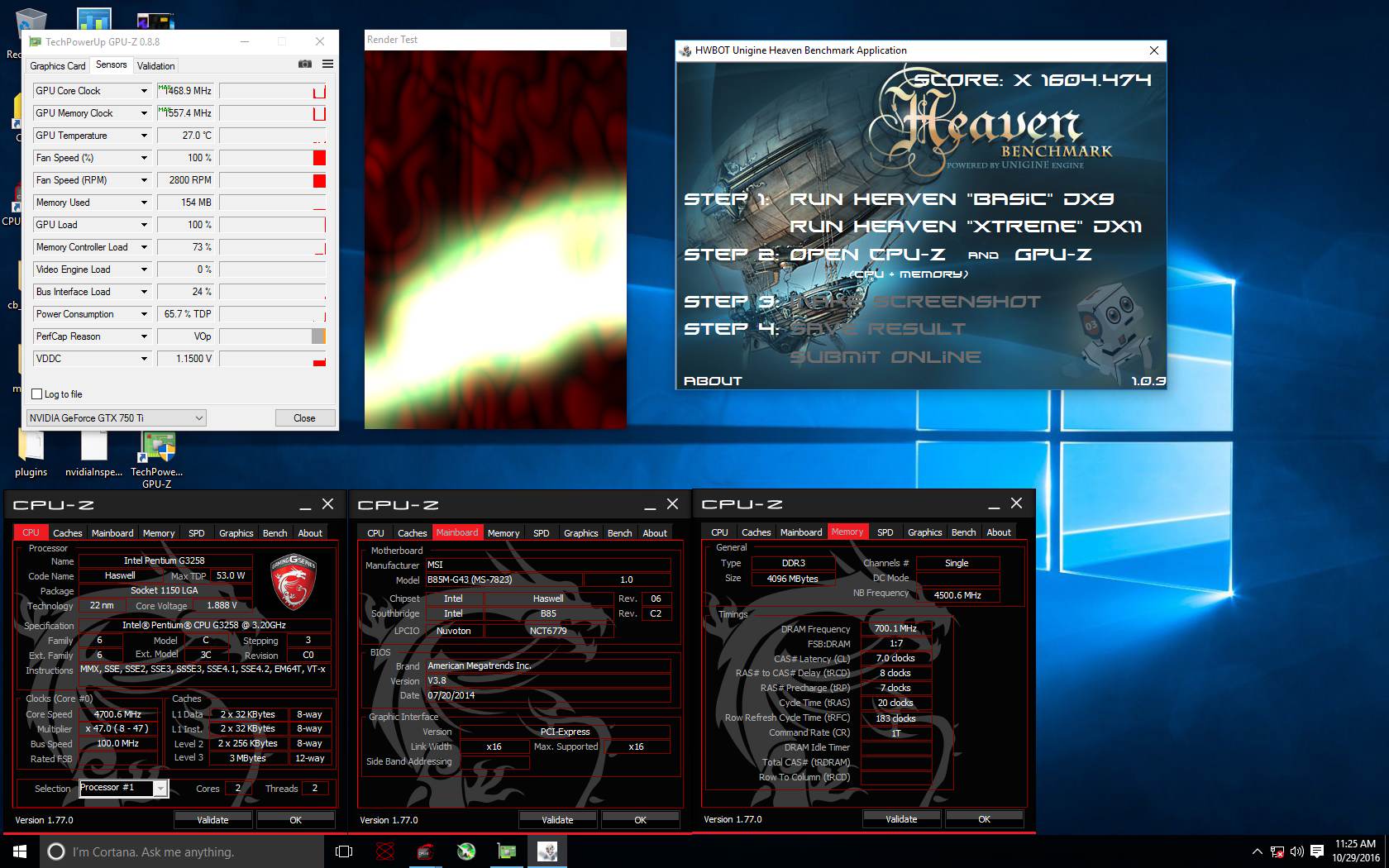Open the GPU Memory Clock sensor dropdown
The image size is (1389, 868).
144,113
